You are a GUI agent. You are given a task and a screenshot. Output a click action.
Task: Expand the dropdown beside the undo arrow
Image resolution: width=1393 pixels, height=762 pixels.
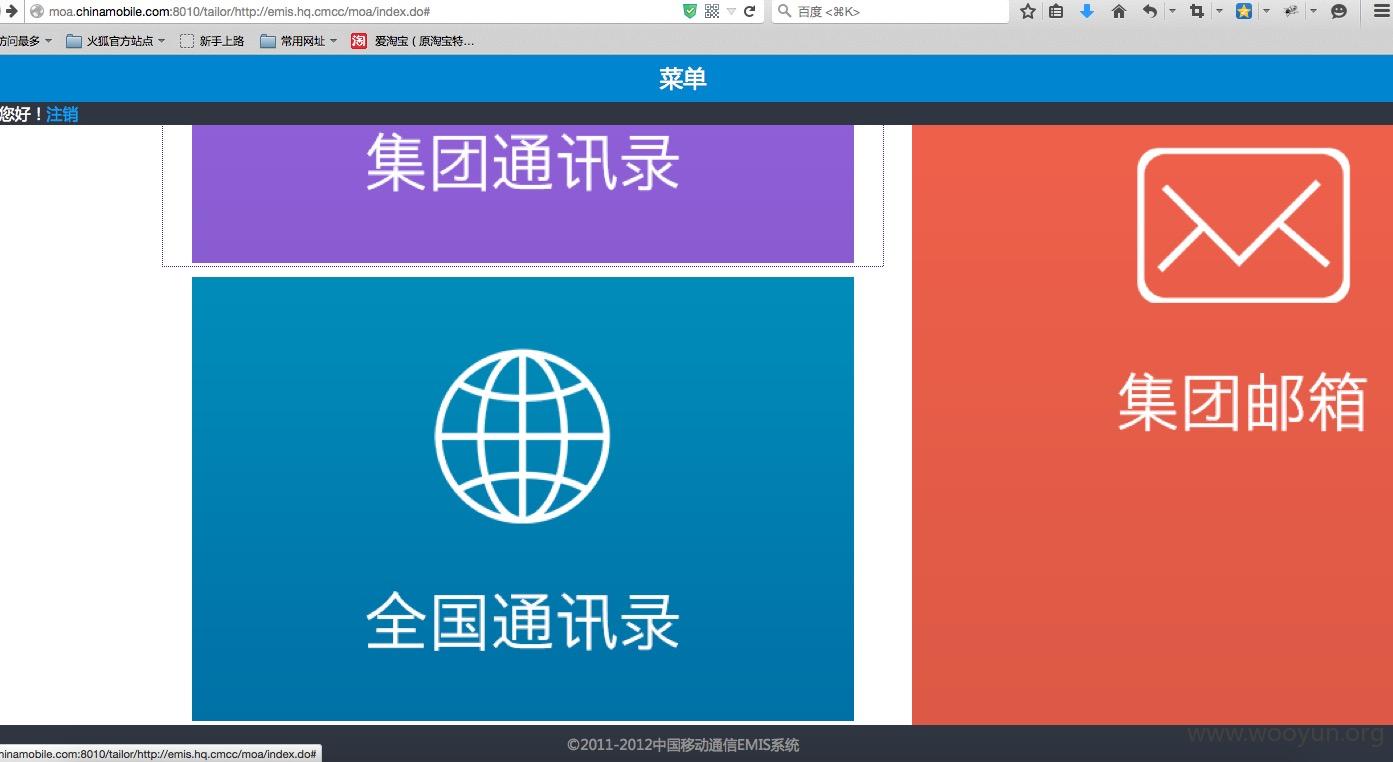click(x=1172, y=11)
